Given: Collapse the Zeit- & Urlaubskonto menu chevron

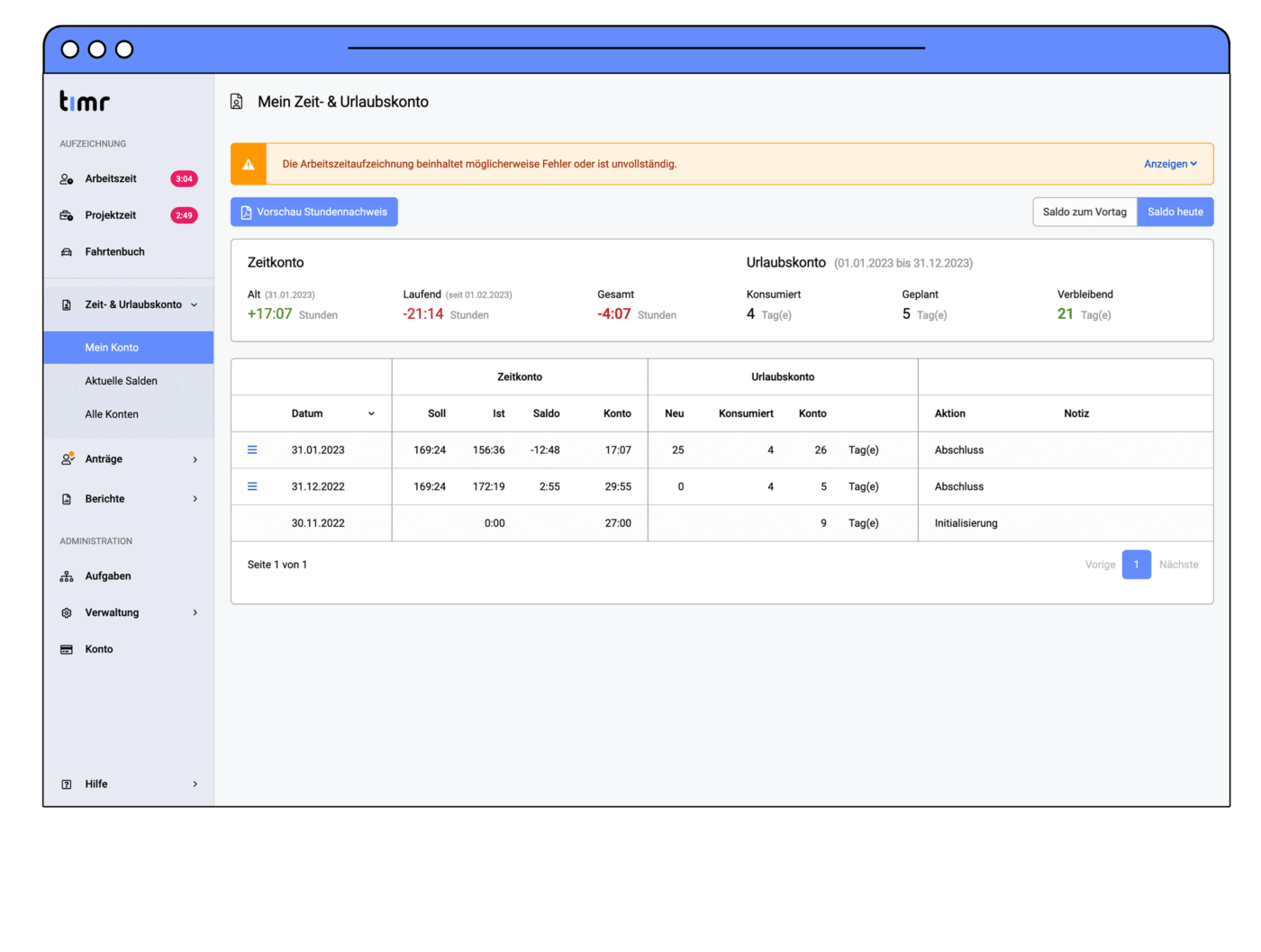Looking at the screenshot, I should click(x=195, y=305).
